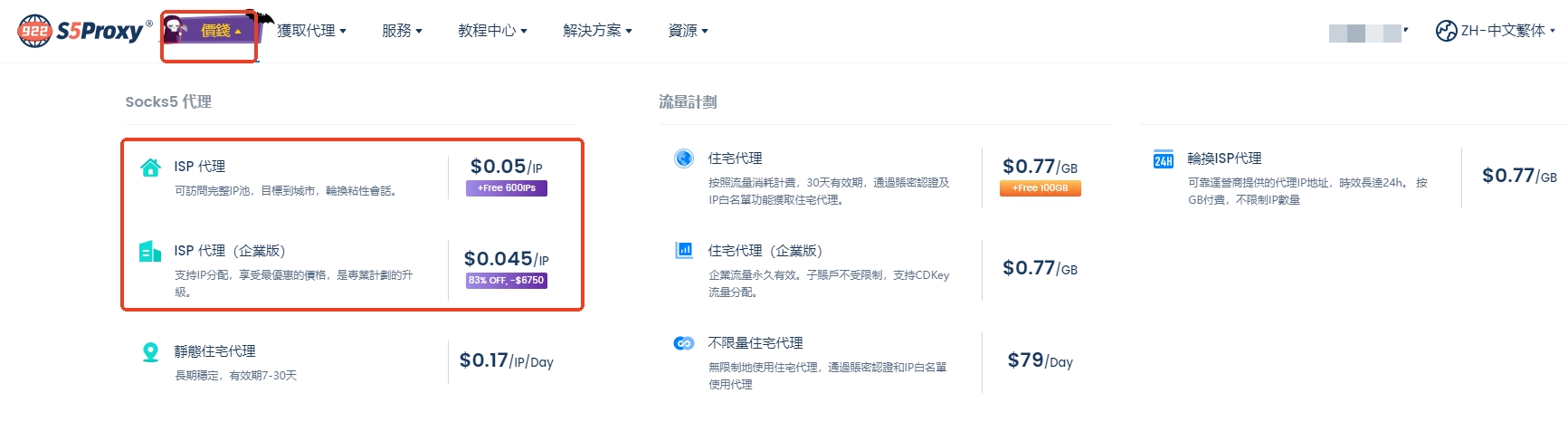Open the 靜態住宅代理 plan link
1568x422 pixels.
[215, 351]
